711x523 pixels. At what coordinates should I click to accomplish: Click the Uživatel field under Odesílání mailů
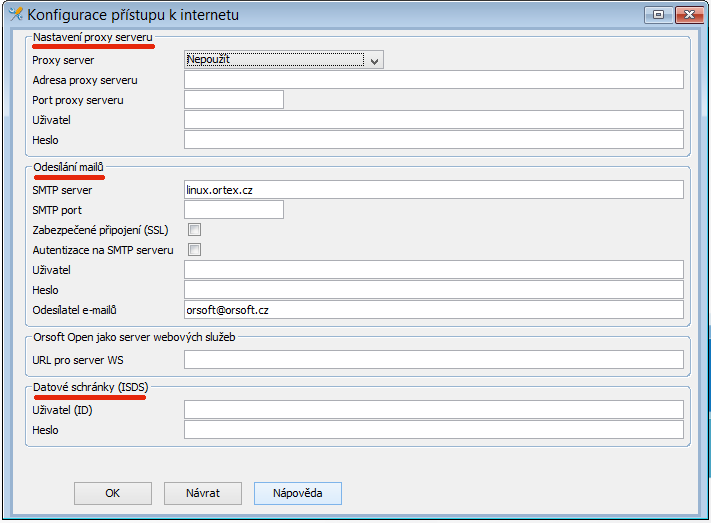(433, 270)
